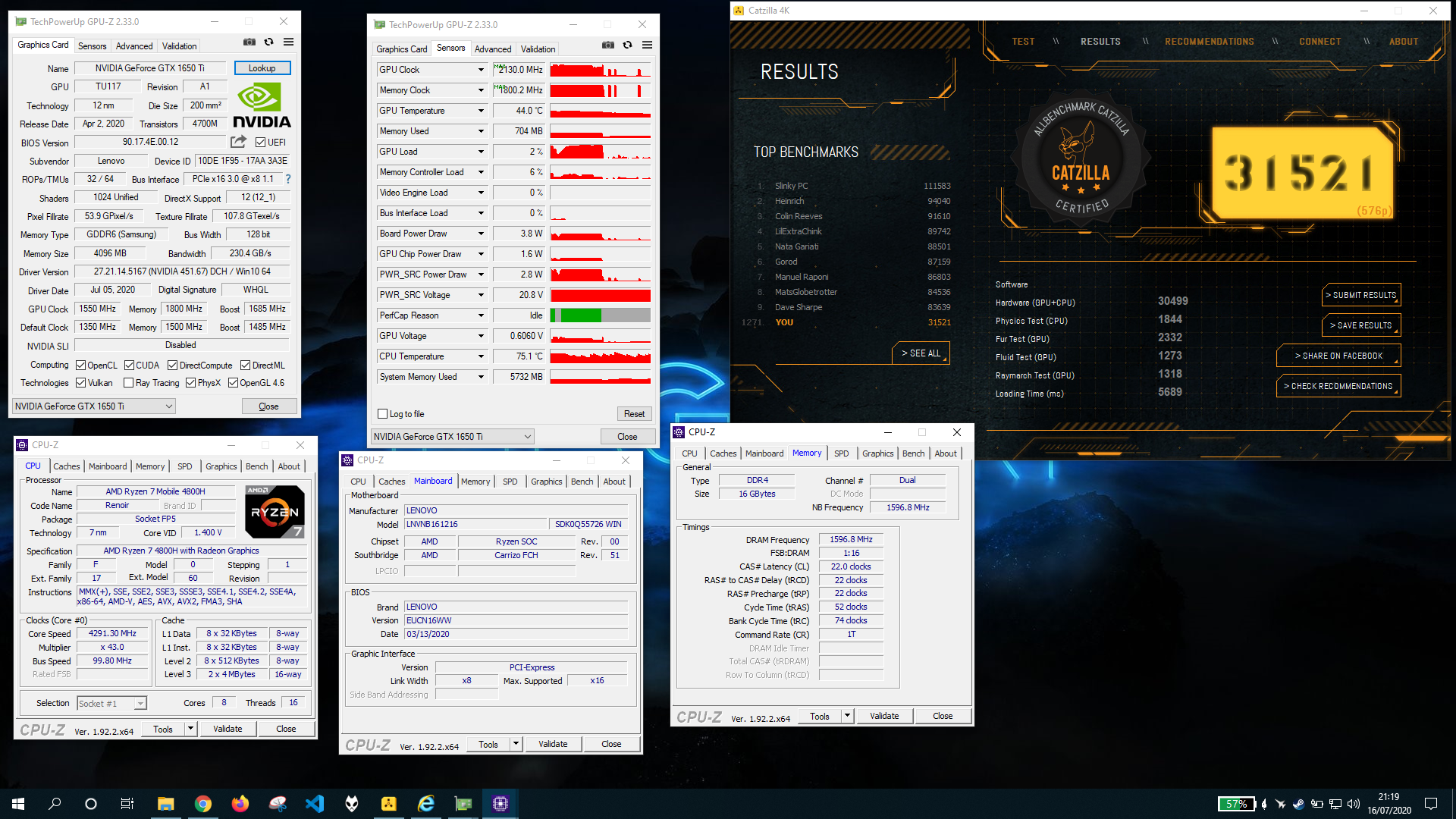1456x819 pixels.
Task: Click the refresh icon in GPU-Z Graphics Card window
Action: pos(268,42)
